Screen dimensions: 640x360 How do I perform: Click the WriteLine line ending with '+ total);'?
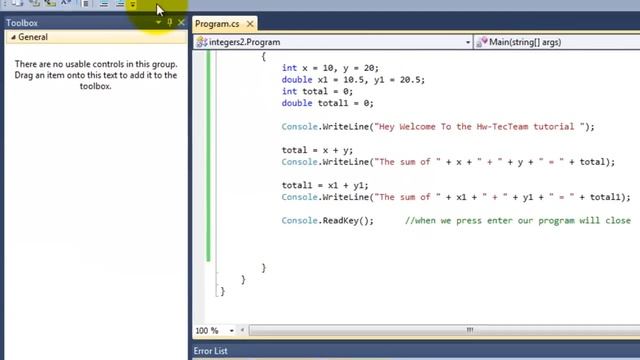[448, 162]
